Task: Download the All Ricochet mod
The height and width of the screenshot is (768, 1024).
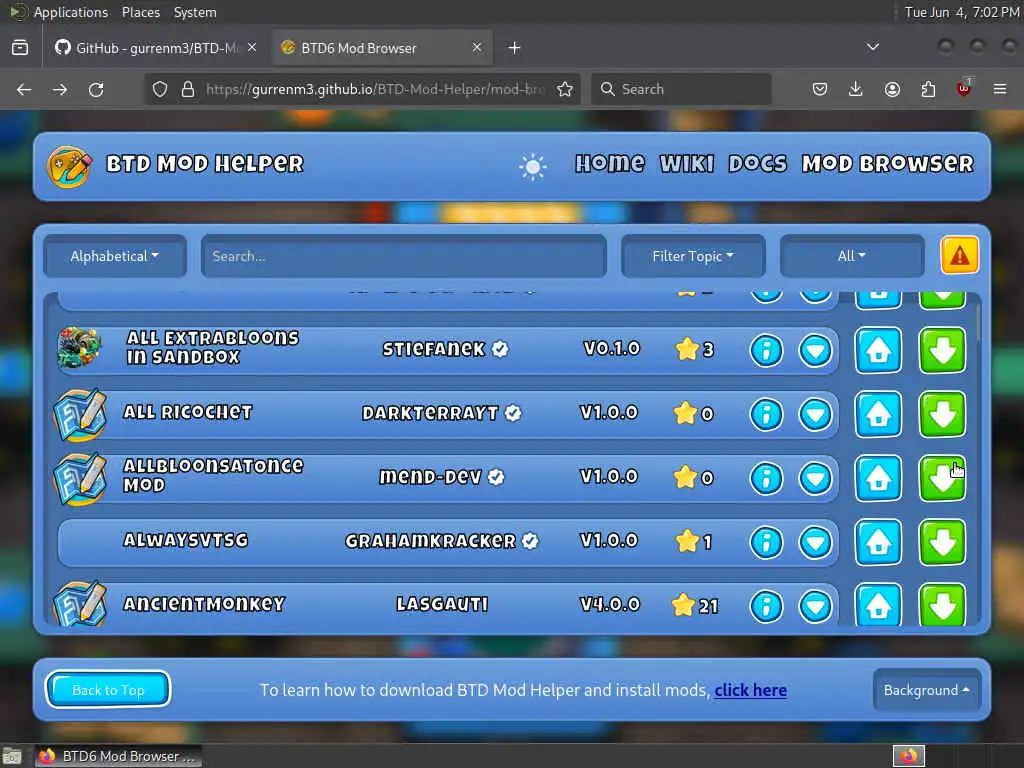Action: pos(942,414)
